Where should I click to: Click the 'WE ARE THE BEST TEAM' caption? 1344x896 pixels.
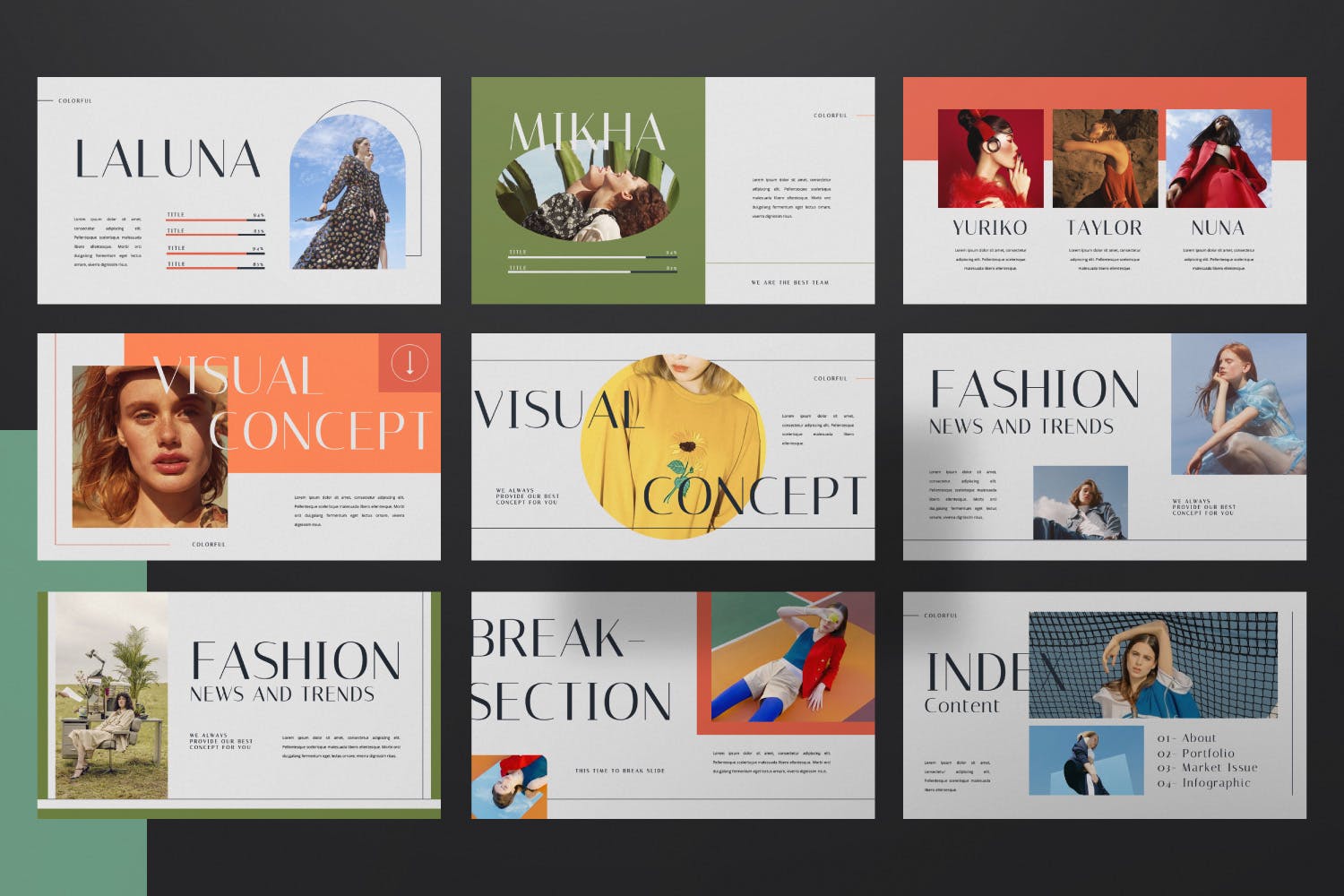click(789, 282)
